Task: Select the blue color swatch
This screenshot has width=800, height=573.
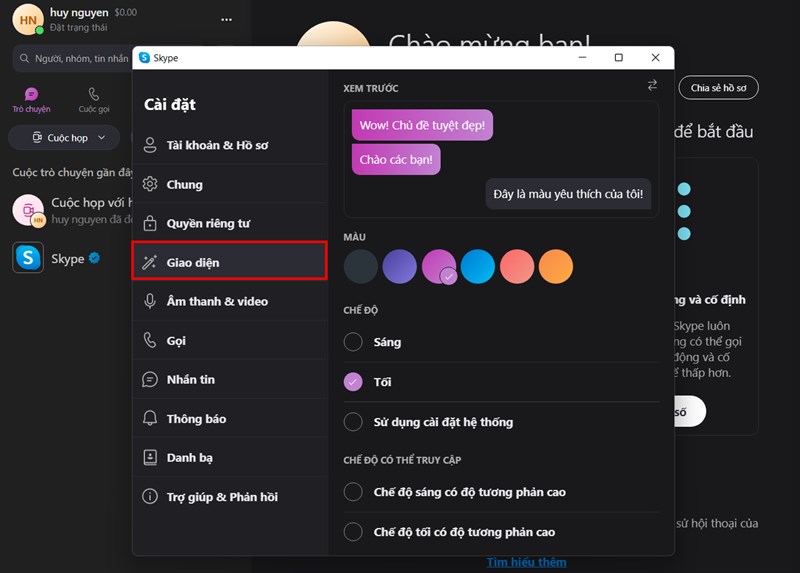Action: [478, 266]
